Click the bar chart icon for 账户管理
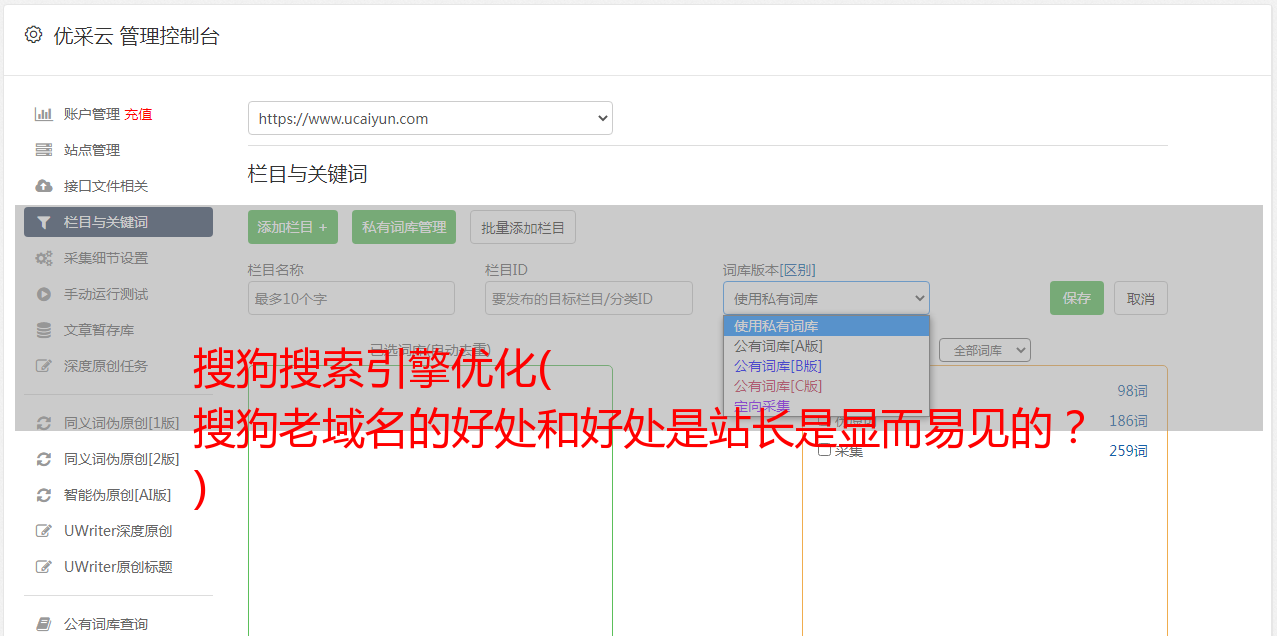The width and height of the screenshot is (1277, 636). pos(44,114)
